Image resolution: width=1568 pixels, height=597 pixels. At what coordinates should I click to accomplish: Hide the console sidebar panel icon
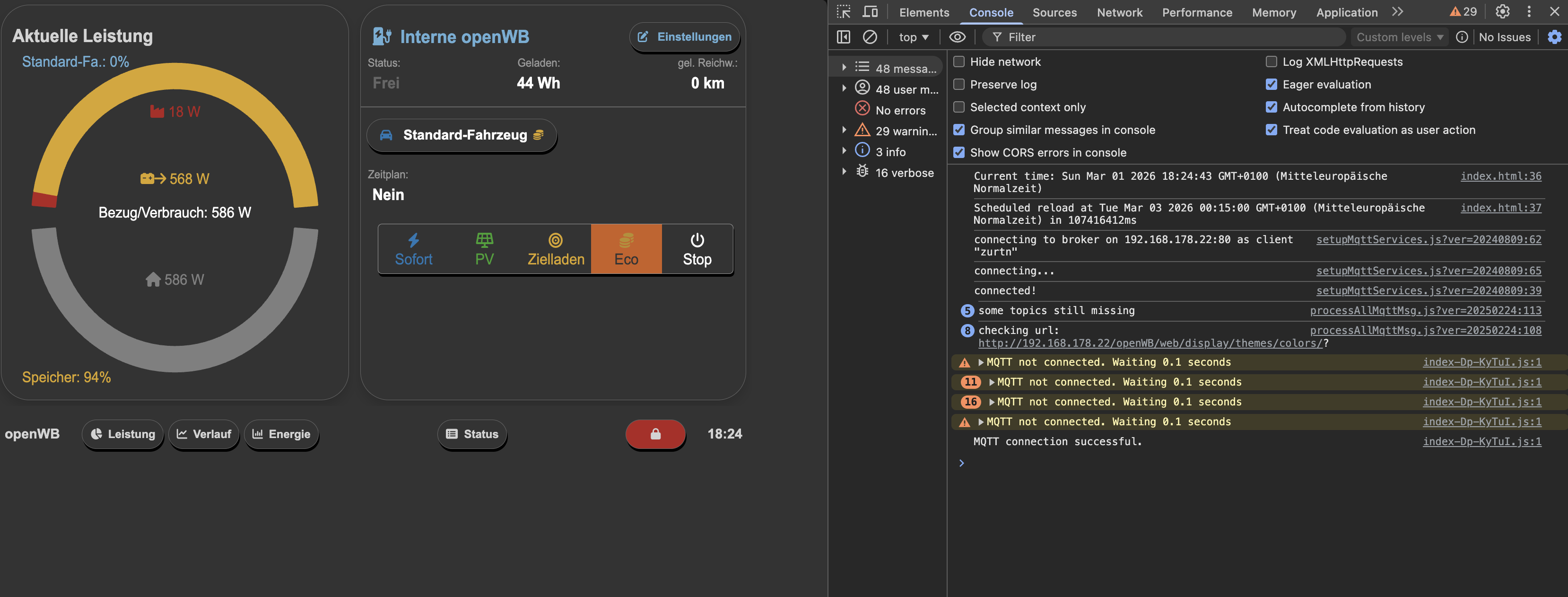[843, 37]
